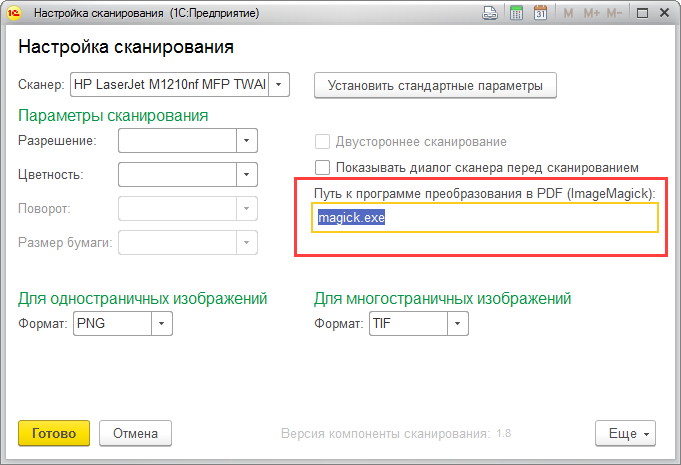The image size is (681, 465).
Task: Enable Показывать диалог сканера перед сканированием
Action: pos(322,167)
